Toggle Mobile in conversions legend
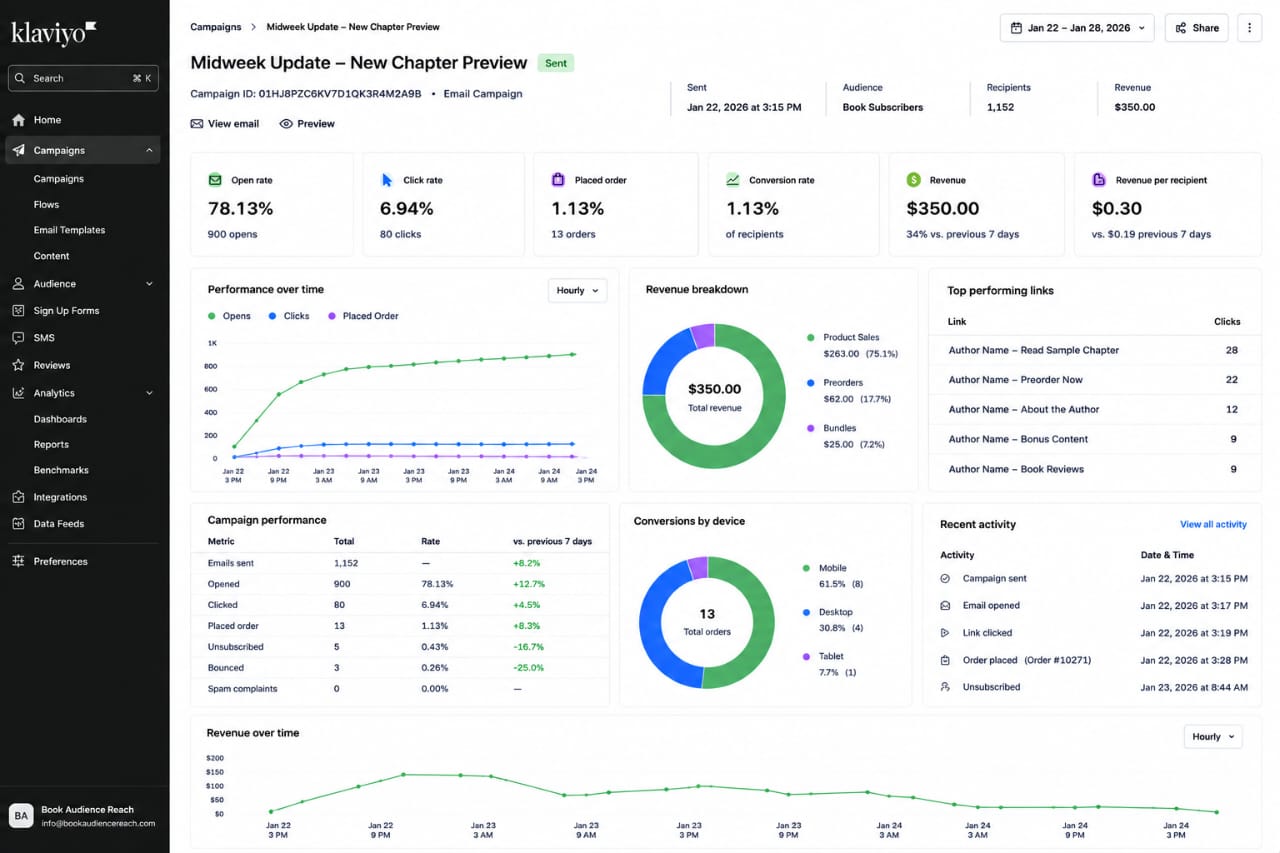 pyautogui.click(x=833, y=576)
